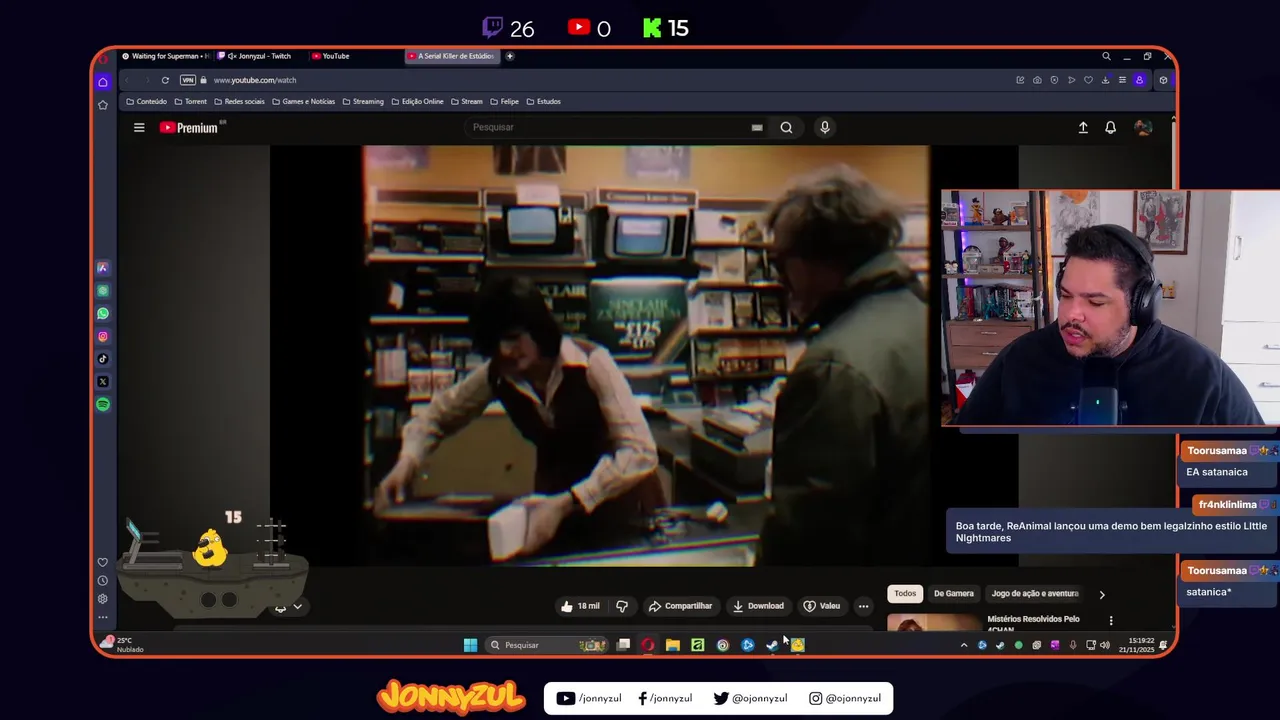Open the Edição Online bookmarks folder
Viewport: 1280px width, 720px height.
(x=417, y=101)
